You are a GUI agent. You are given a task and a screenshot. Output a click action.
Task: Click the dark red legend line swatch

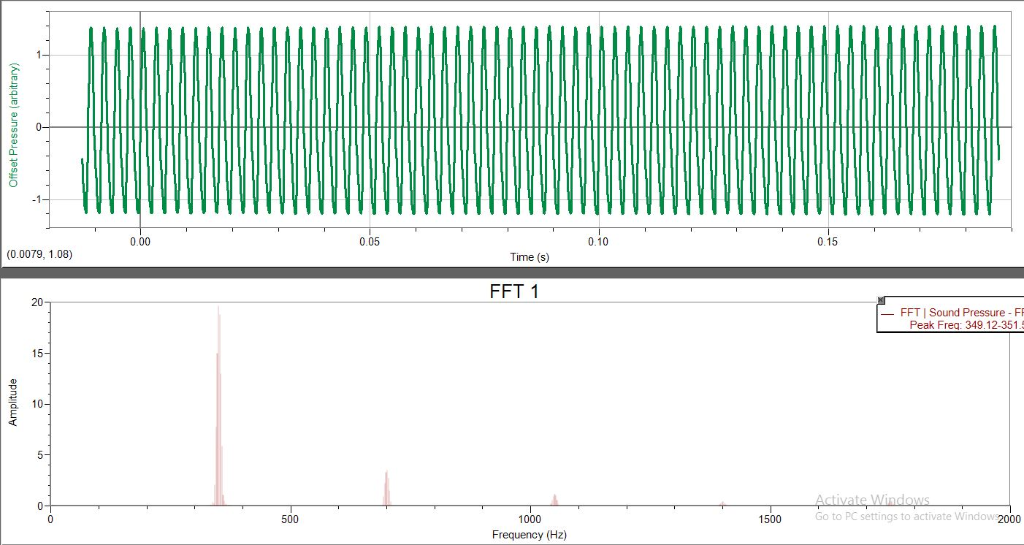pyautogui.click(x=887, y=313)
